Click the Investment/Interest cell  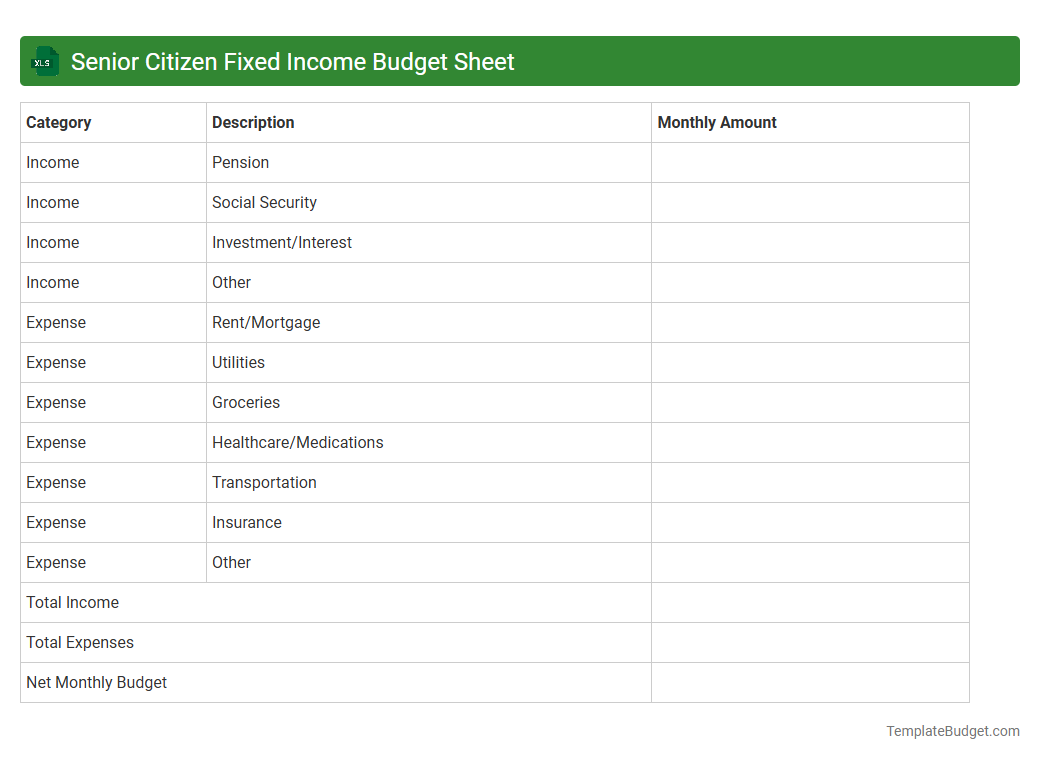pos(281,242)
